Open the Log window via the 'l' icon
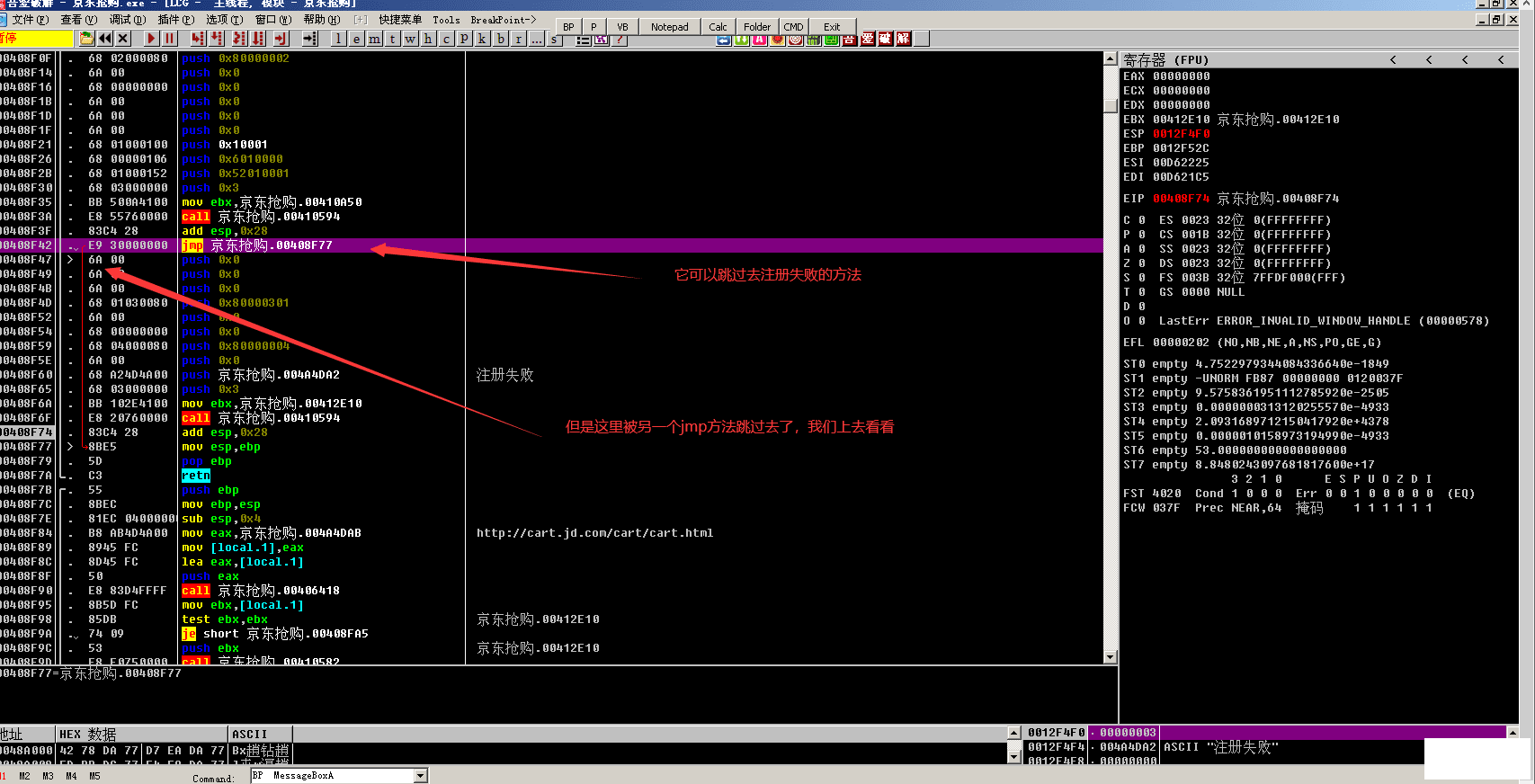 pos(338,38)
